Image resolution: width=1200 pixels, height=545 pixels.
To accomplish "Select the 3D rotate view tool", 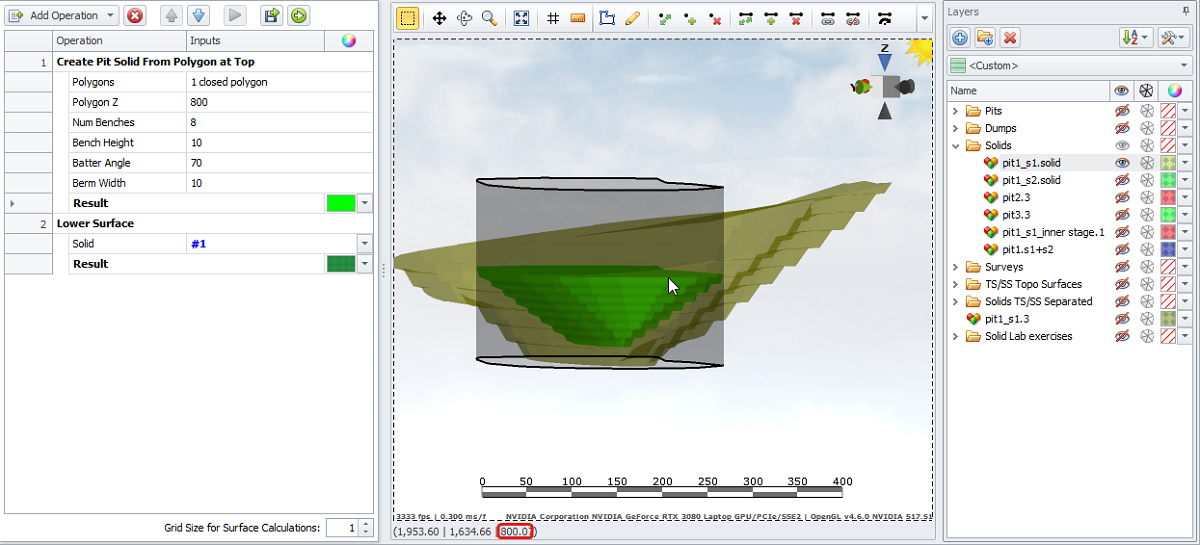I will pos(464,18).
